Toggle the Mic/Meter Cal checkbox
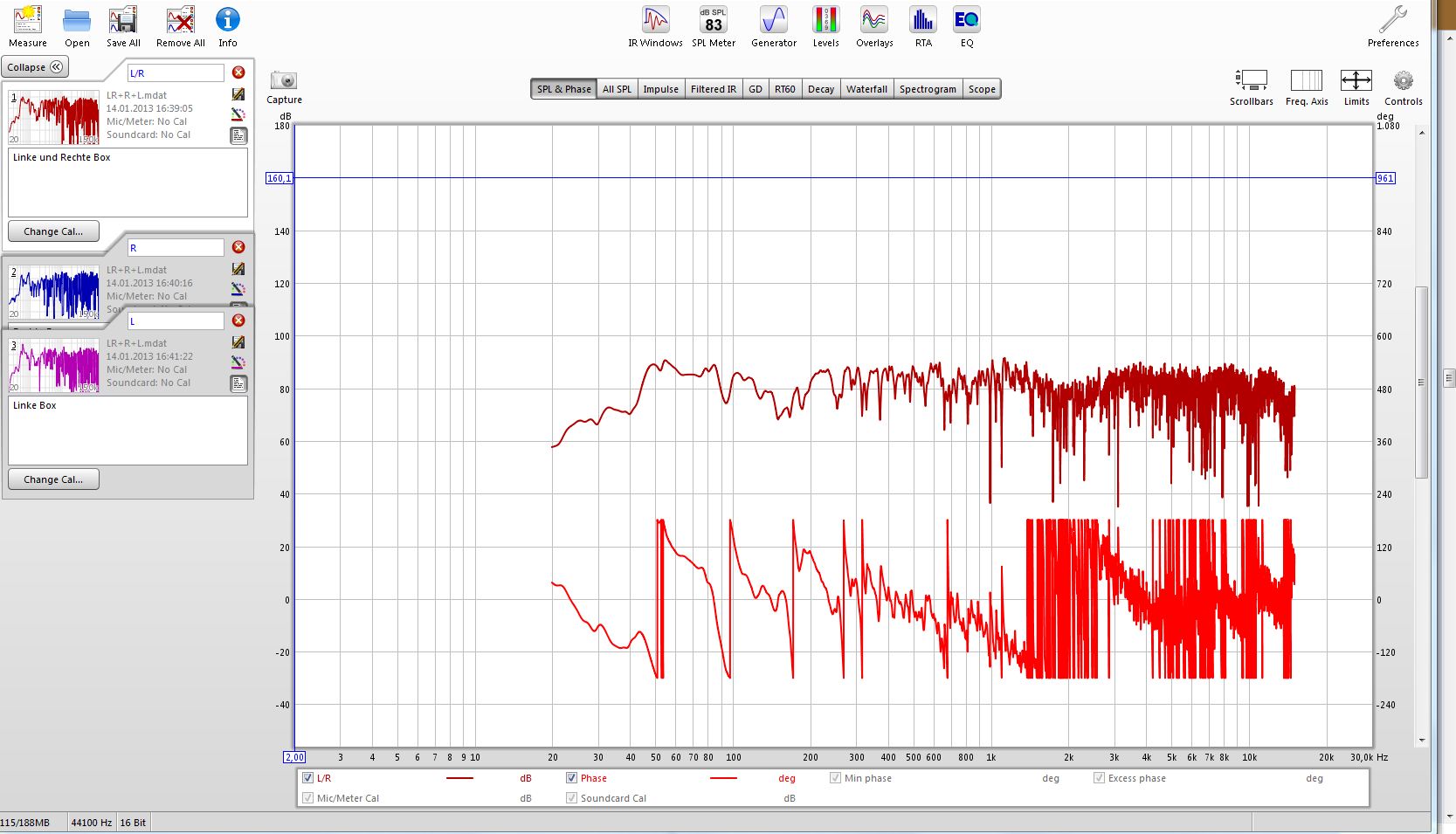The image size is (1456, 834). 307,797
